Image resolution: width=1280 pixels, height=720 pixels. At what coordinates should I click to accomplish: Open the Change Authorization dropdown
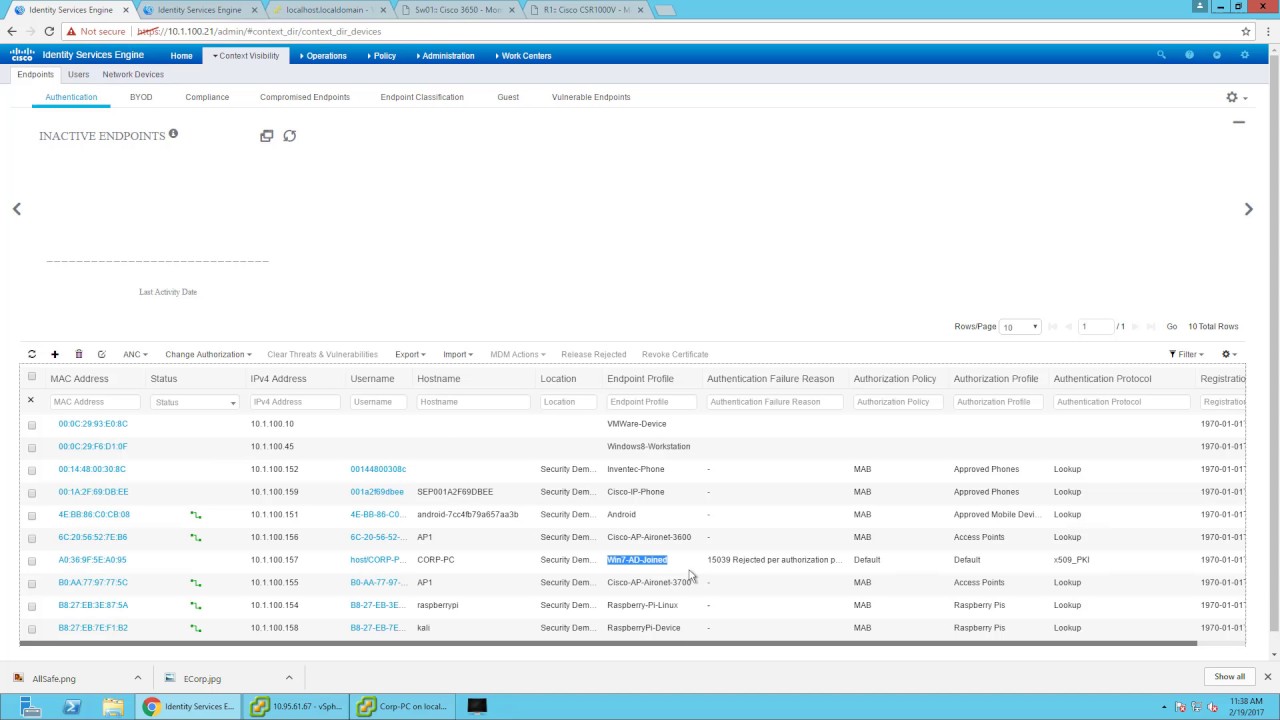click(208, 354)
